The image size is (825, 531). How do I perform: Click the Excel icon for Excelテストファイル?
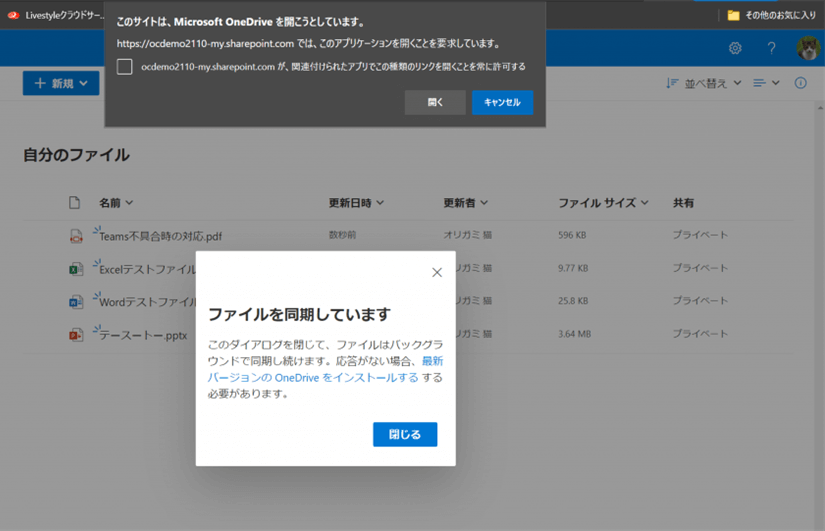coord(76,269)
